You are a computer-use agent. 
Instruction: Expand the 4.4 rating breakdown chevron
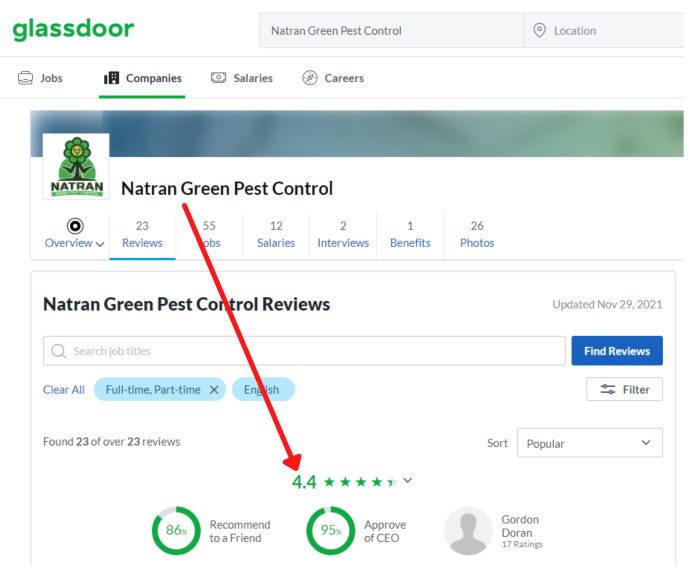pos(408,480)
